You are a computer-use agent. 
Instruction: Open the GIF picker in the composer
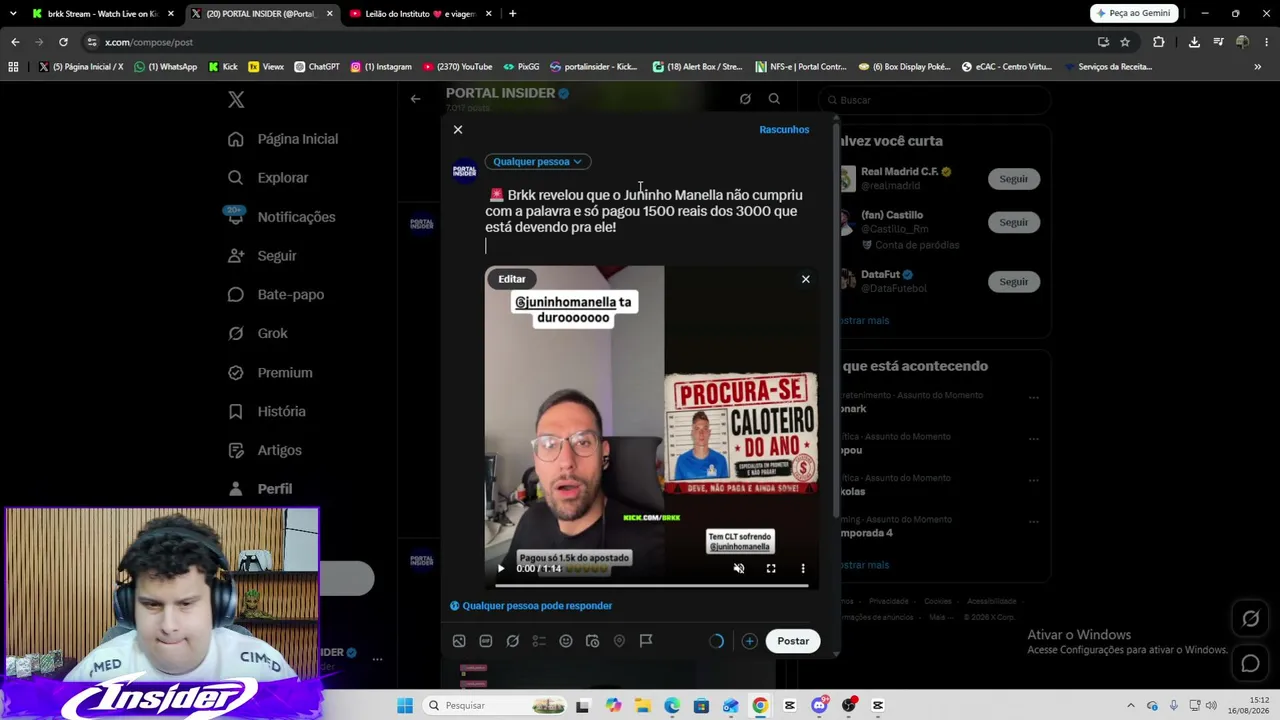coord(486,641)
